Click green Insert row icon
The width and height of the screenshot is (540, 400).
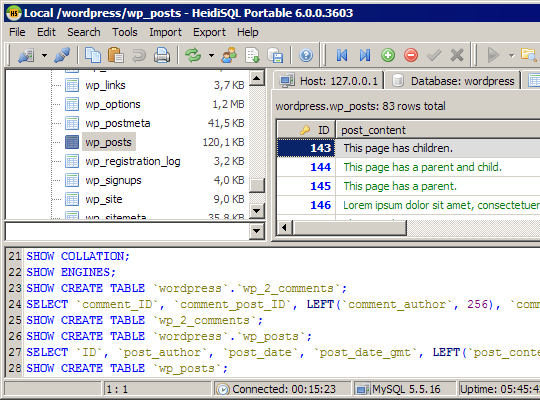[388, 55]
